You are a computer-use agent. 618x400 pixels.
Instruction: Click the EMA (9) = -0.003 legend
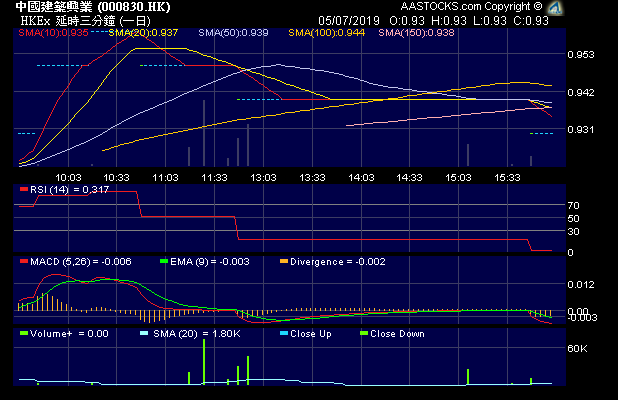click(210, 262)
